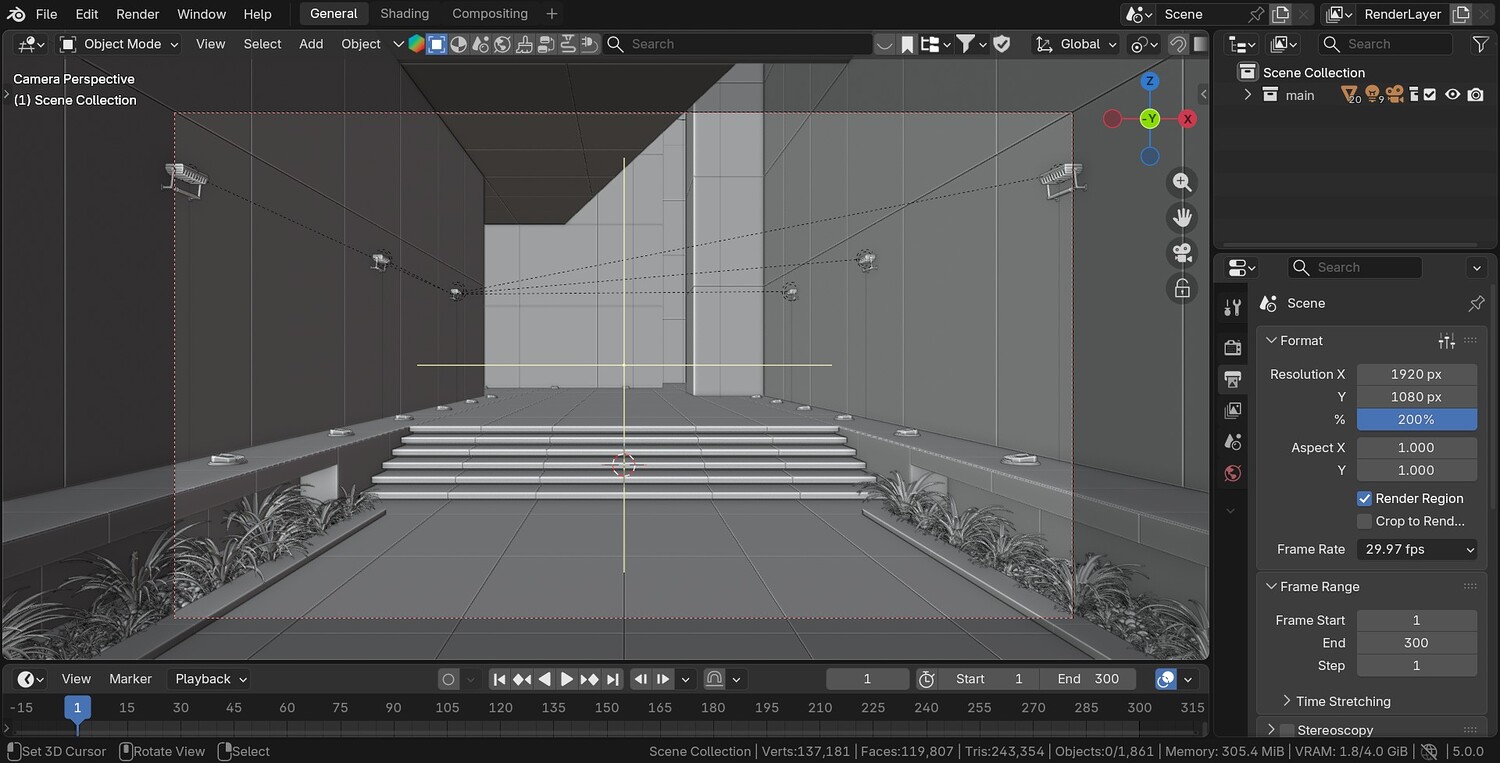Click the lock camera to view padlock
The height and width of the screenshot is (763, 1500).
tap(1182, 288)
